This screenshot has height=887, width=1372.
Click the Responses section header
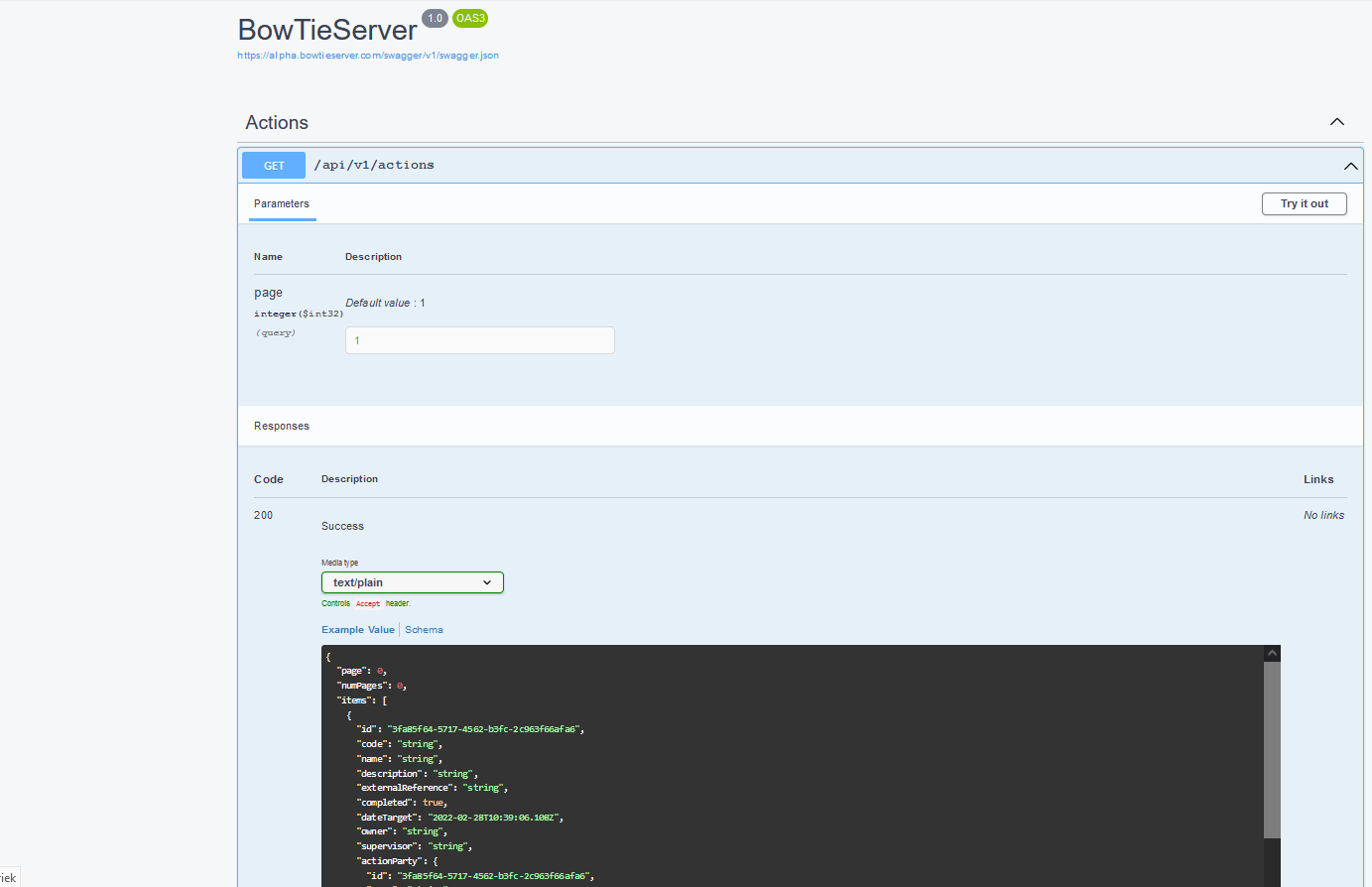(282, 427)
